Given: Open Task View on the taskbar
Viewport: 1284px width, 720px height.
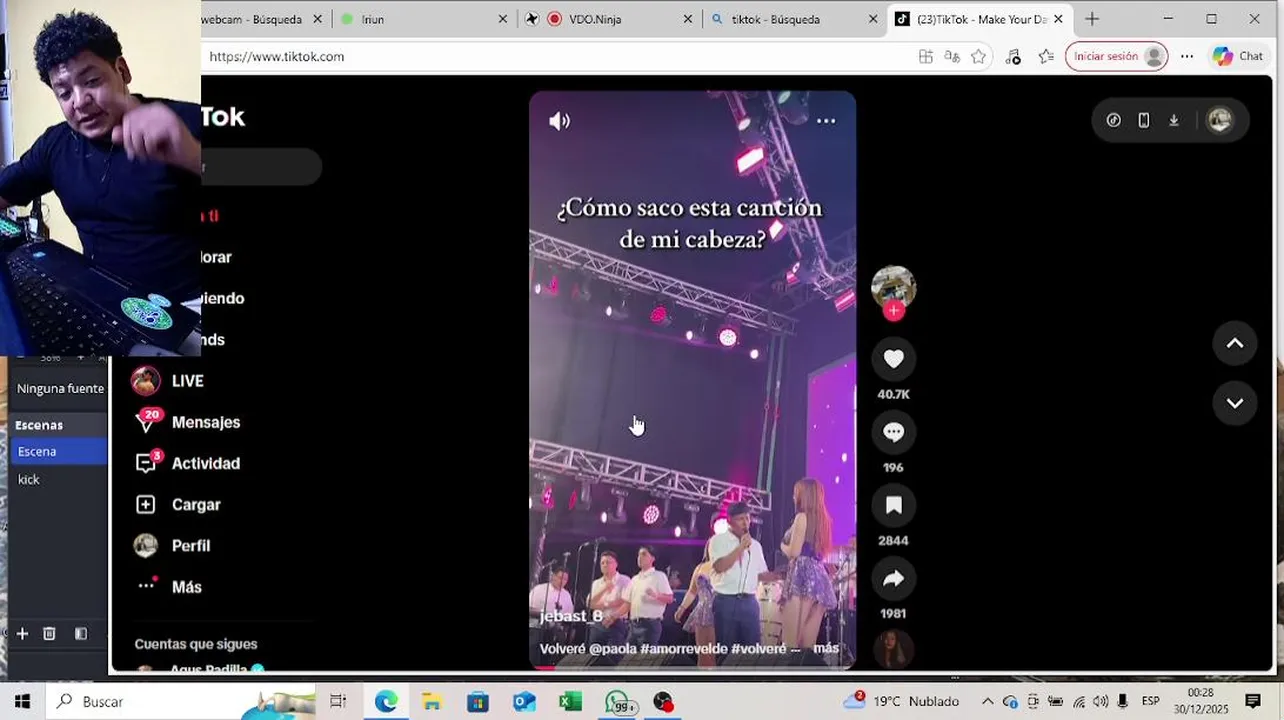Looking at the screenshot, I should click(x=338, y=702).
